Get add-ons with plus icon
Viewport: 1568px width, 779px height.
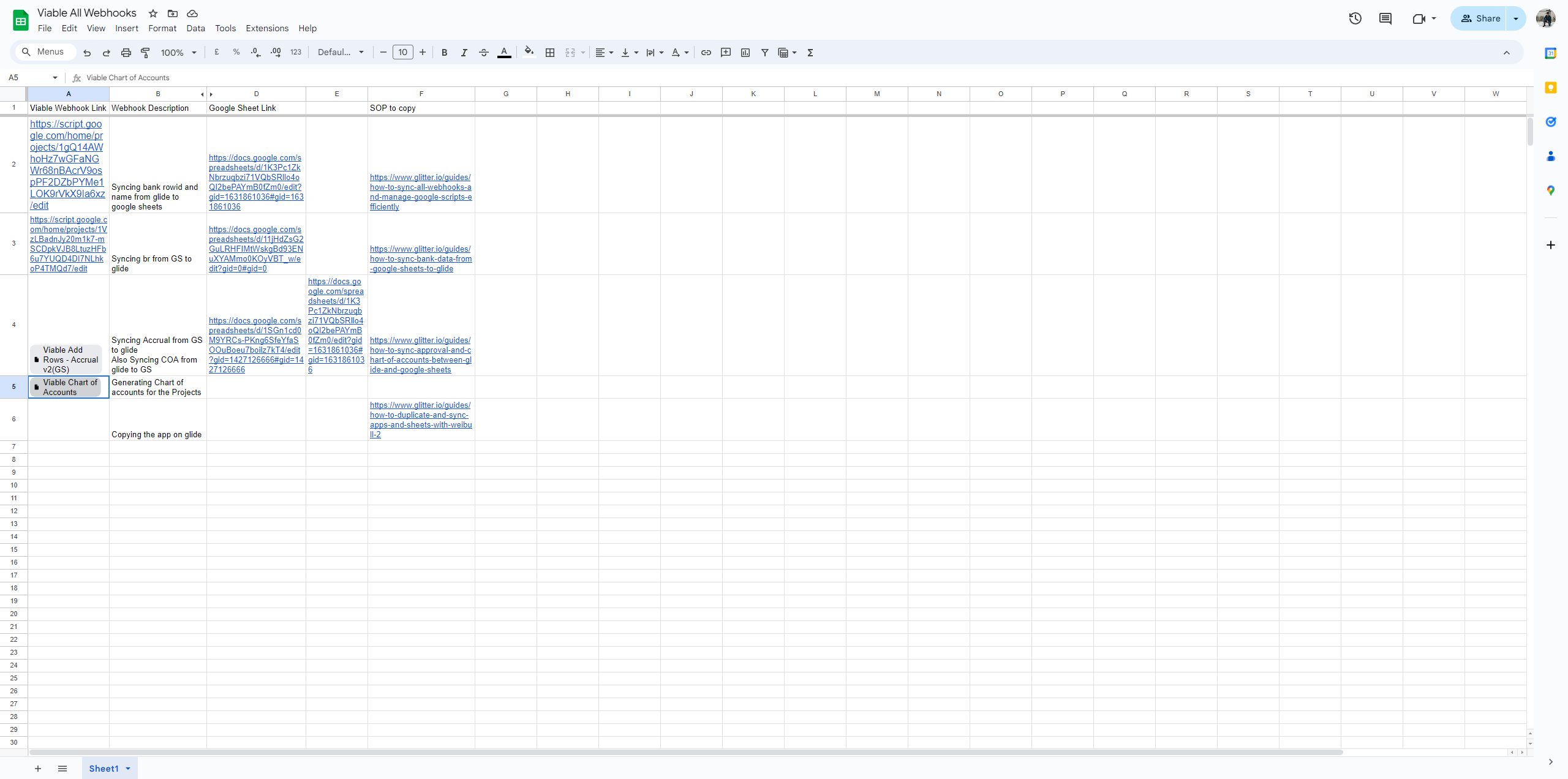(x=1551, y=245)
